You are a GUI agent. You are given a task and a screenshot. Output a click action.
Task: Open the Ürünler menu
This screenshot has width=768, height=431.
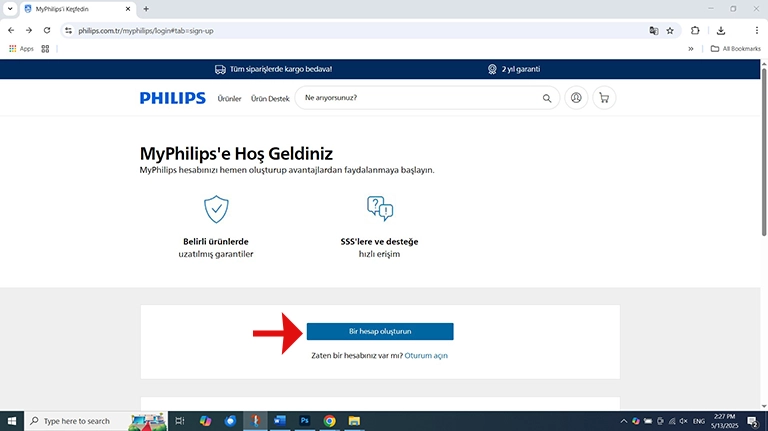tap(229, 98)
